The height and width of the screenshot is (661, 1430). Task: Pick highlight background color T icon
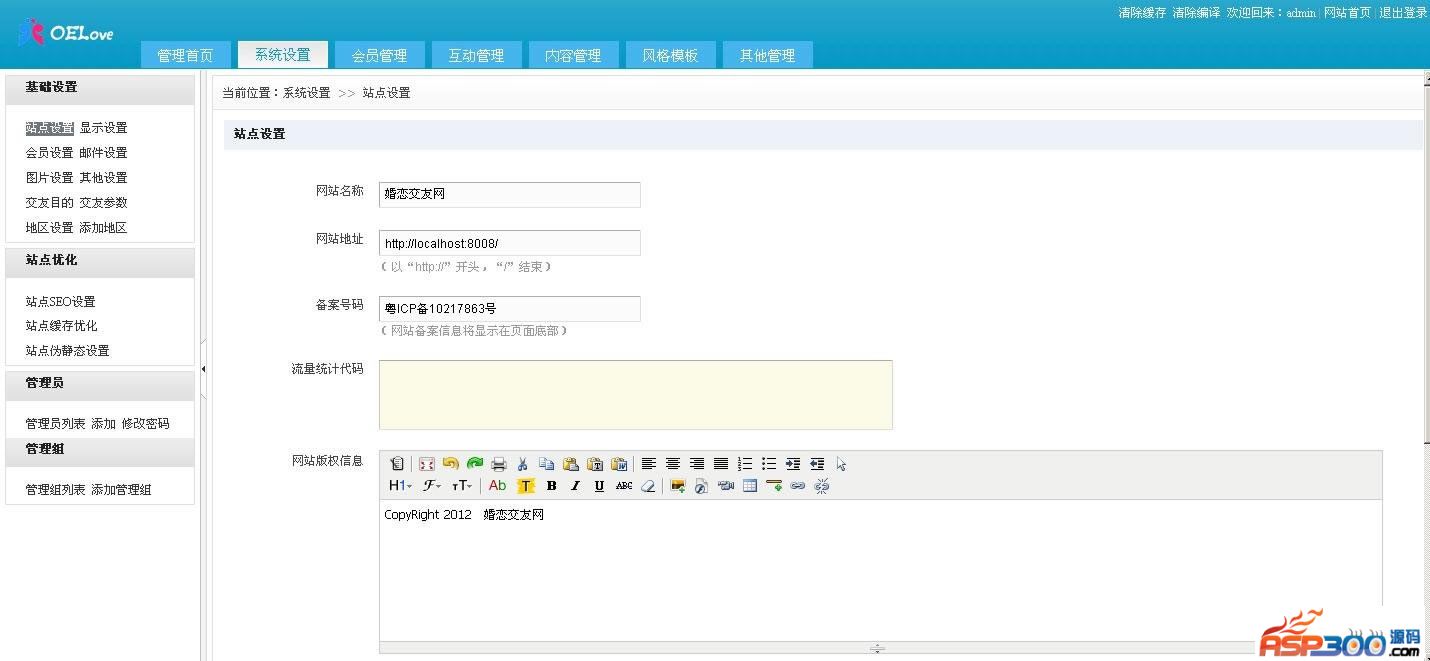coord(526,486)
